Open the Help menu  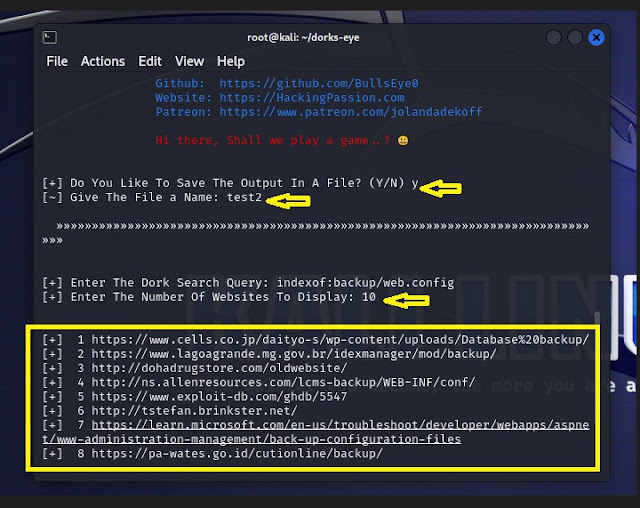[x=231, y=61]
